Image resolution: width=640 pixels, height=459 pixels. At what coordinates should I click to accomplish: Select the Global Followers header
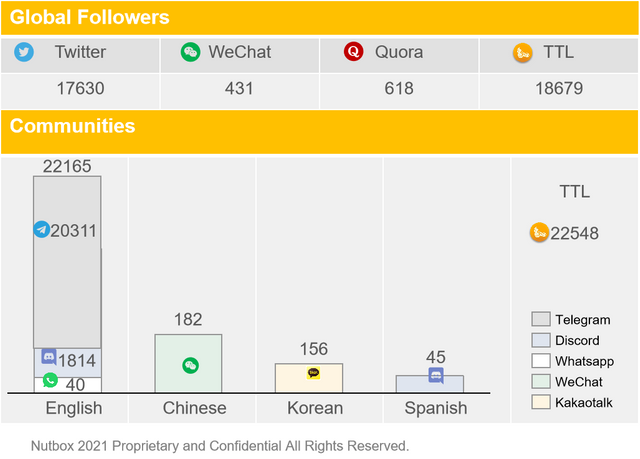(90, 17)
